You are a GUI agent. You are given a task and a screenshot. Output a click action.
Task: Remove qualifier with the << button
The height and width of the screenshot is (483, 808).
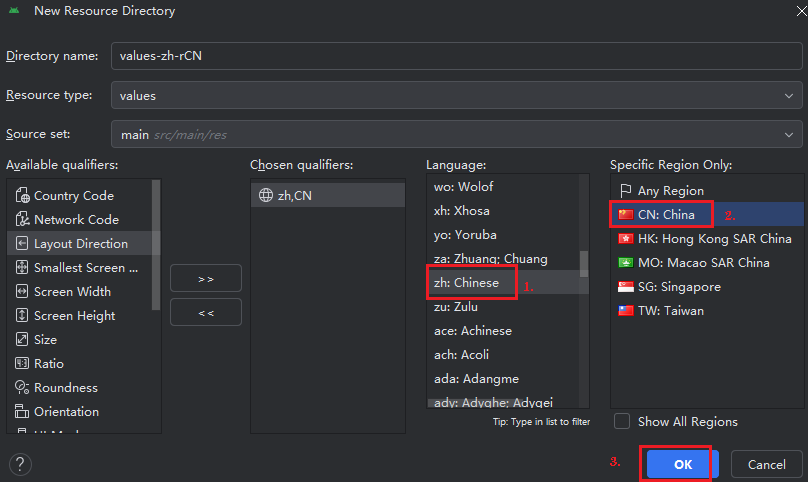tap(206, 312)
